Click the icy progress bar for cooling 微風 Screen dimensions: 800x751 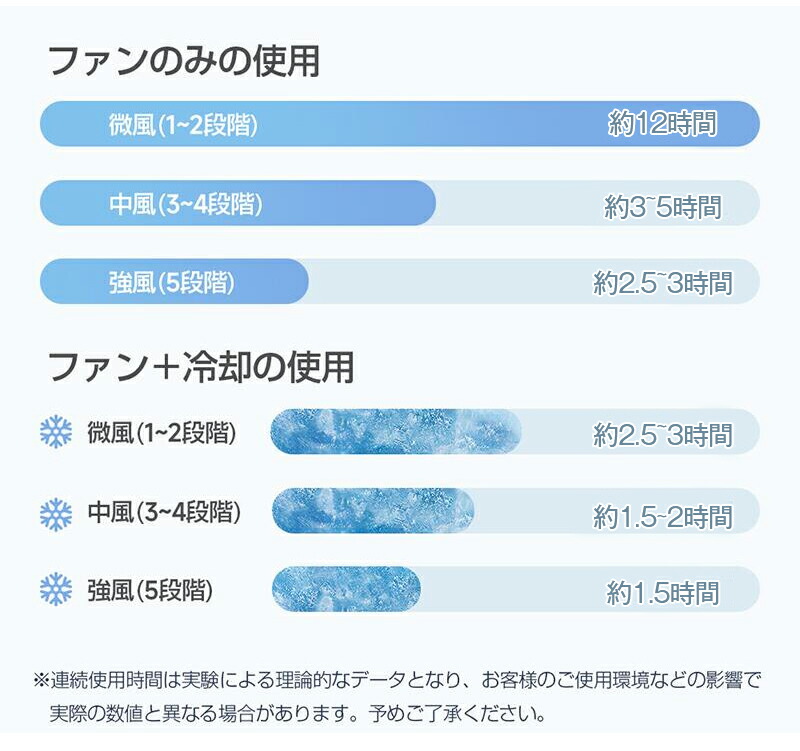(x=395, y=432)
